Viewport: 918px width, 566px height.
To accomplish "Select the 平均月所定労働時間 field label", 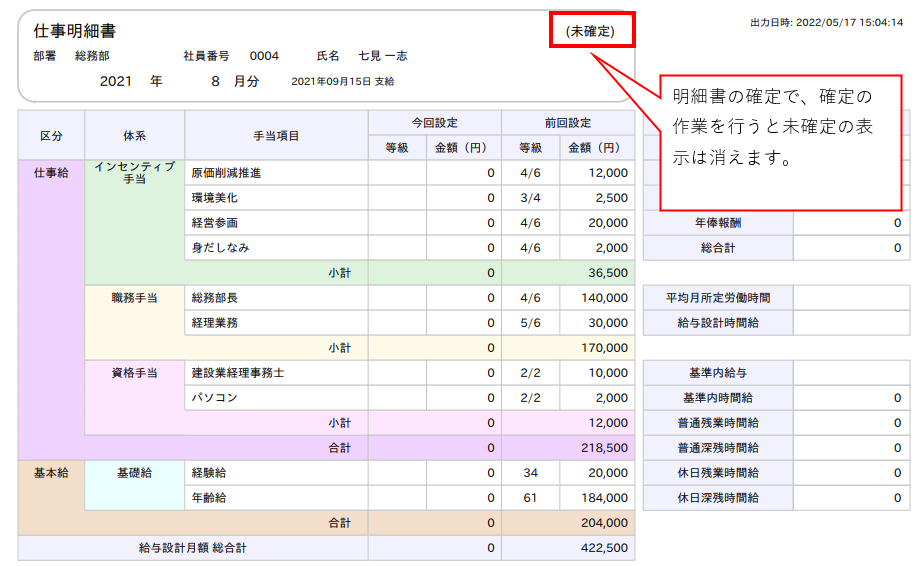I will point(717,298).
